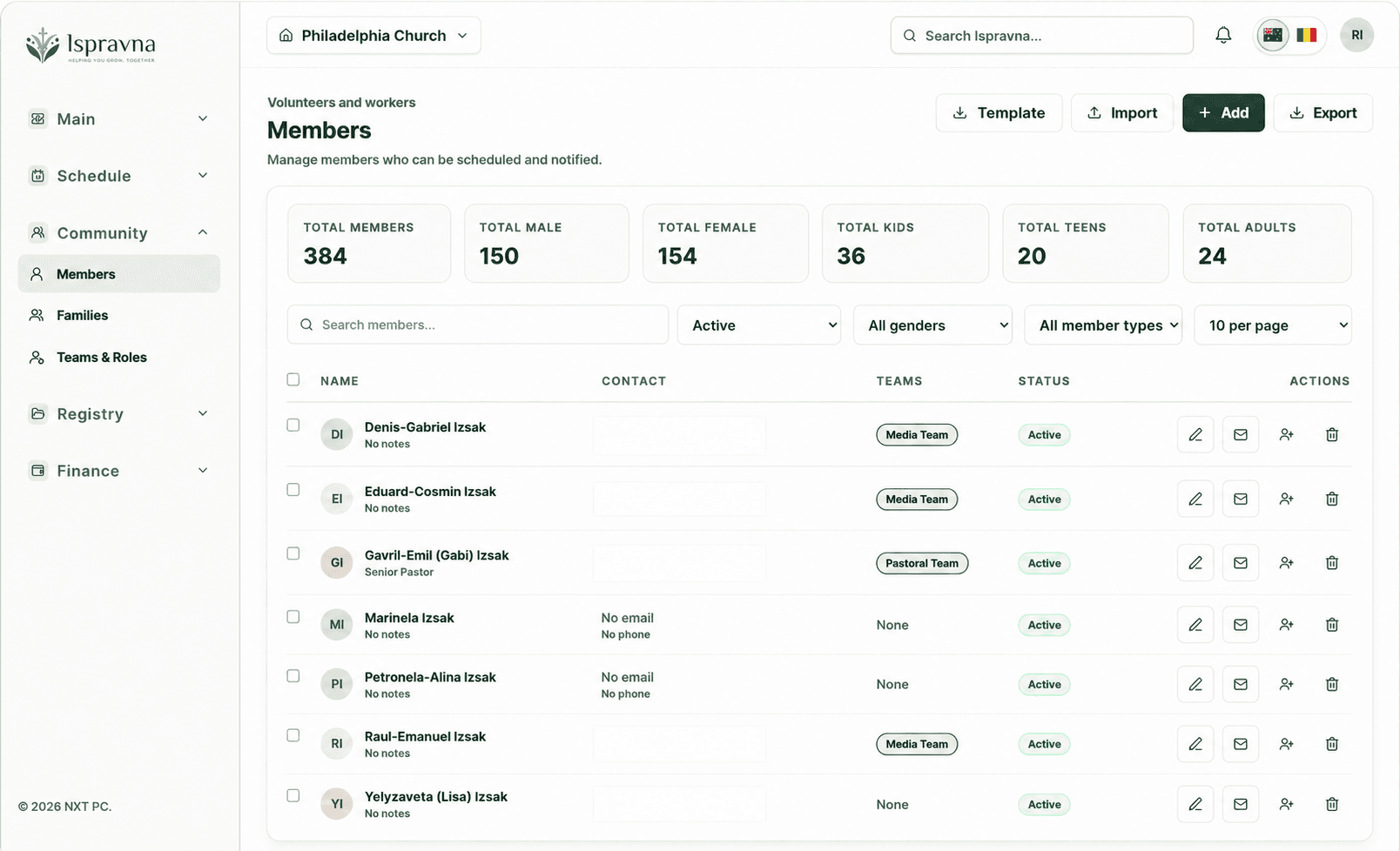Expand the Main sidebar section

[x=119, y=119]
